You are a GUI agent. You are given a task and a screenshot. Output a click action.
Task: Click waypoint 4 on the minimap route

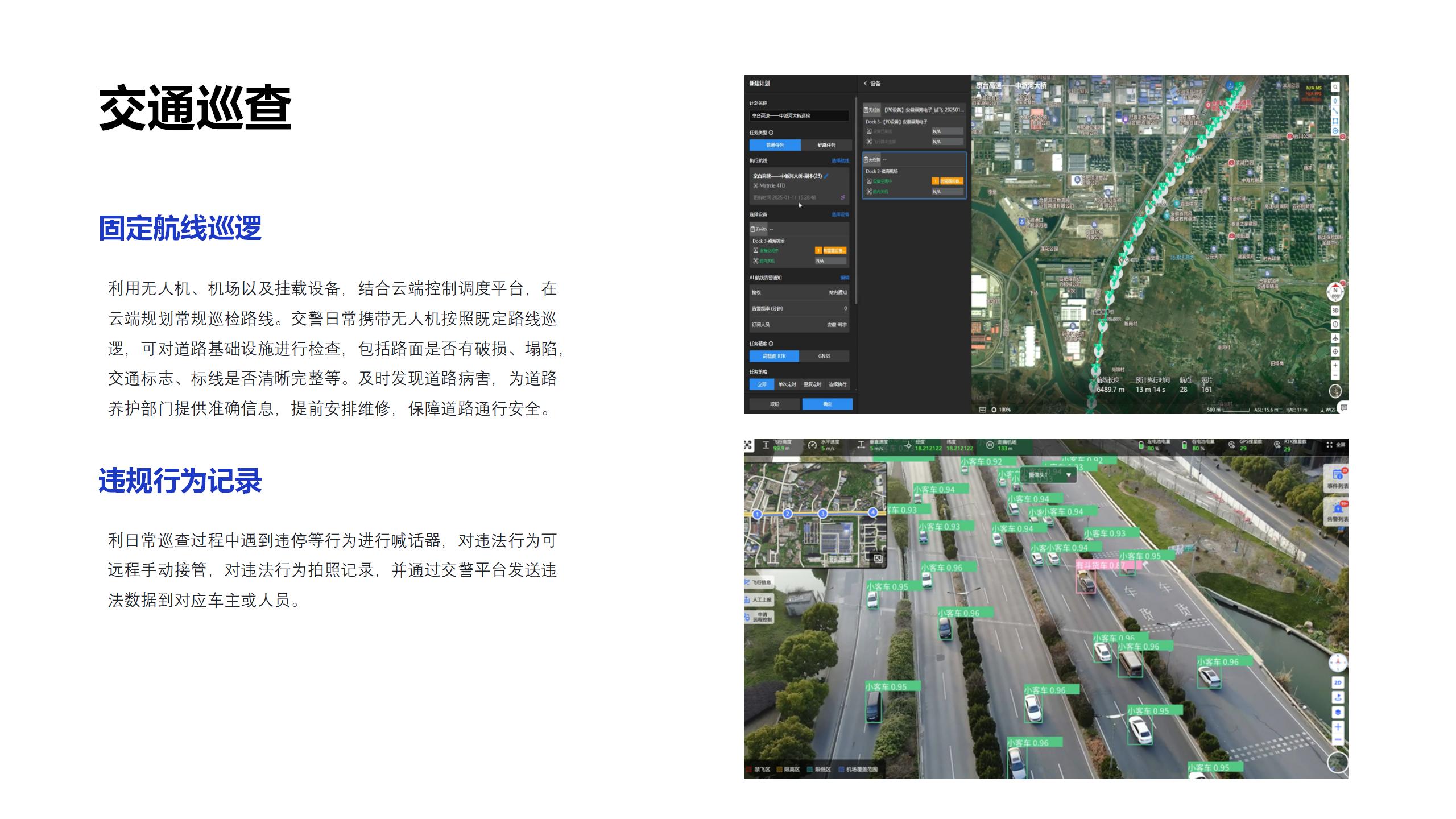pos(873,512)
